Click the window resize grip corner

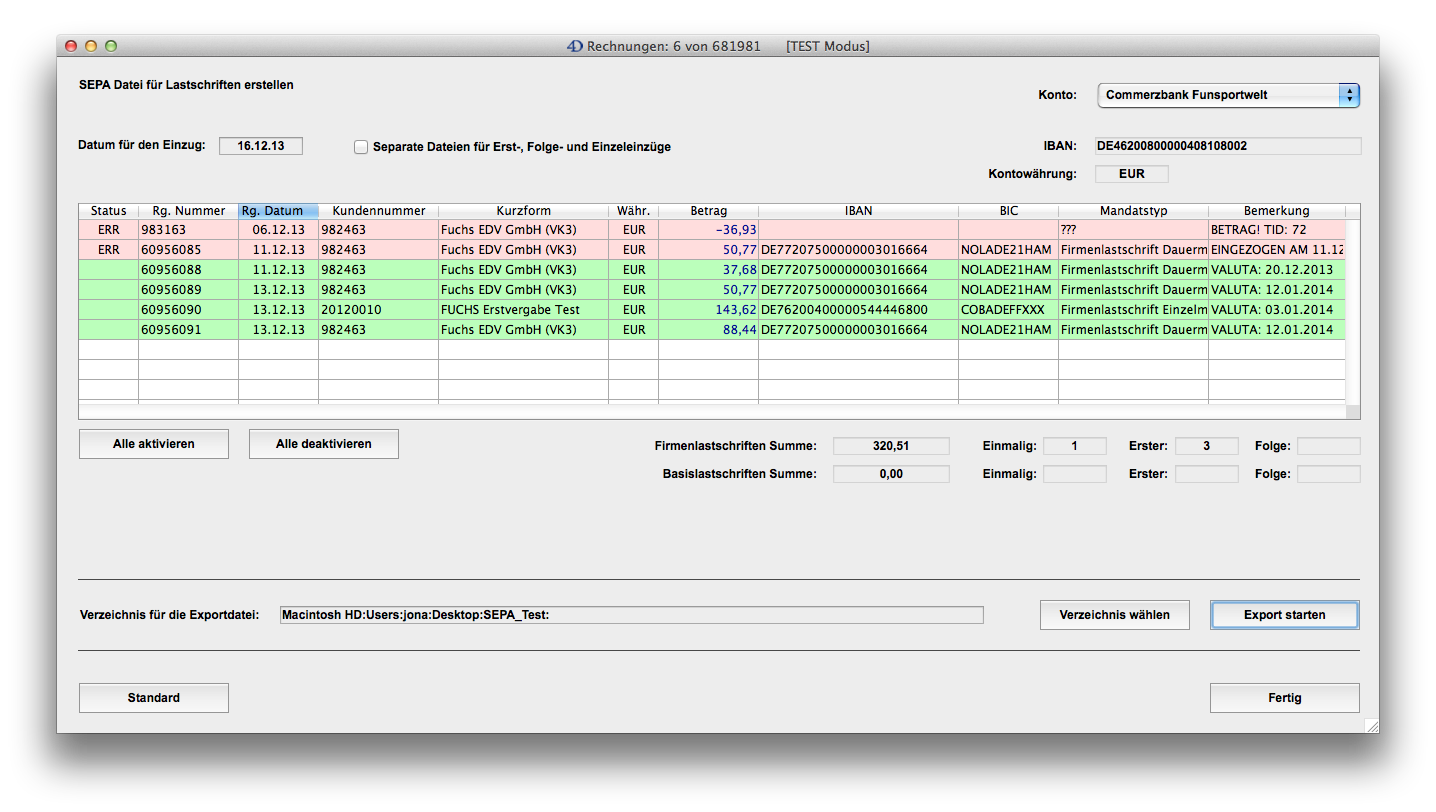(1371, 725)
